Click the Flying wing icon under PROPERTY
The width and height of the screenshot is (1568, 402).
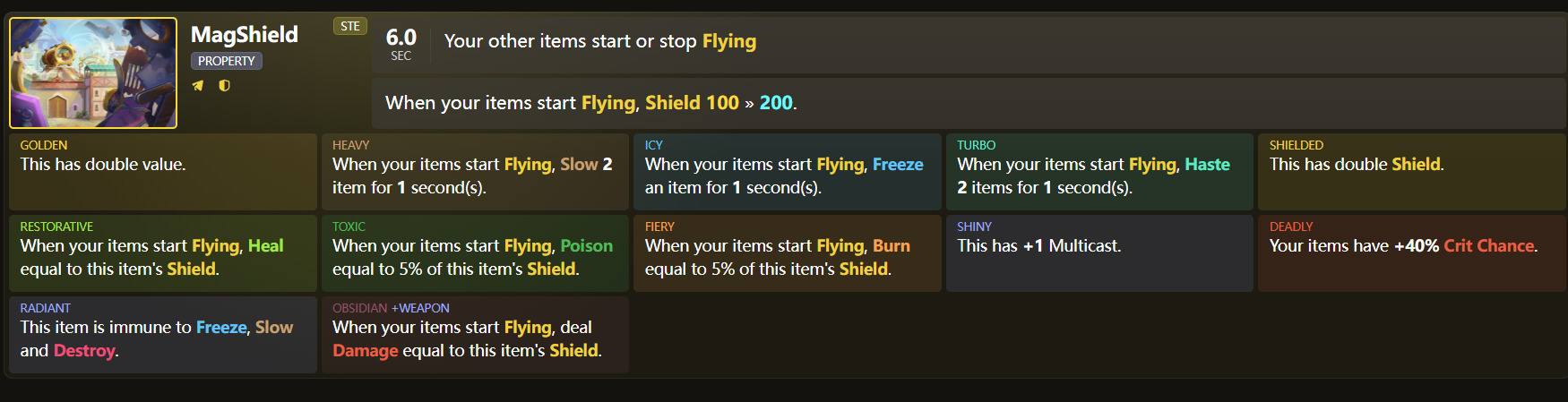[x=198, y=86]
